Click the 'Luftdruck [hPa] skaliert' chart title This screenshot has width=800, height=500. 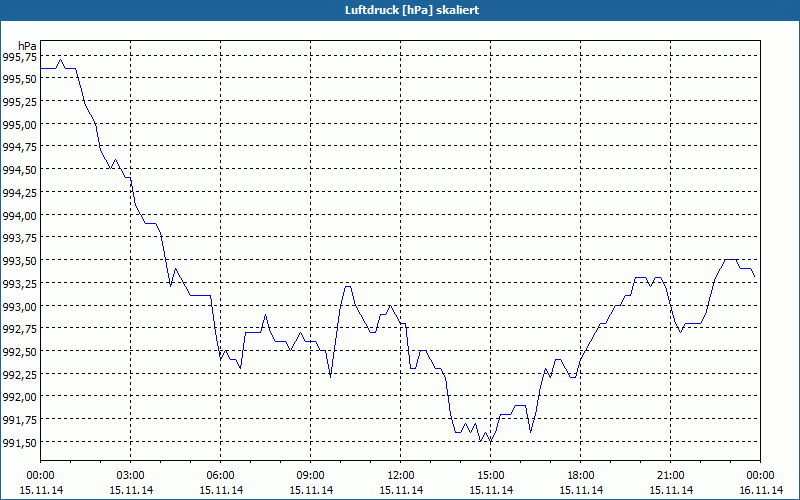tap(412, 10)
